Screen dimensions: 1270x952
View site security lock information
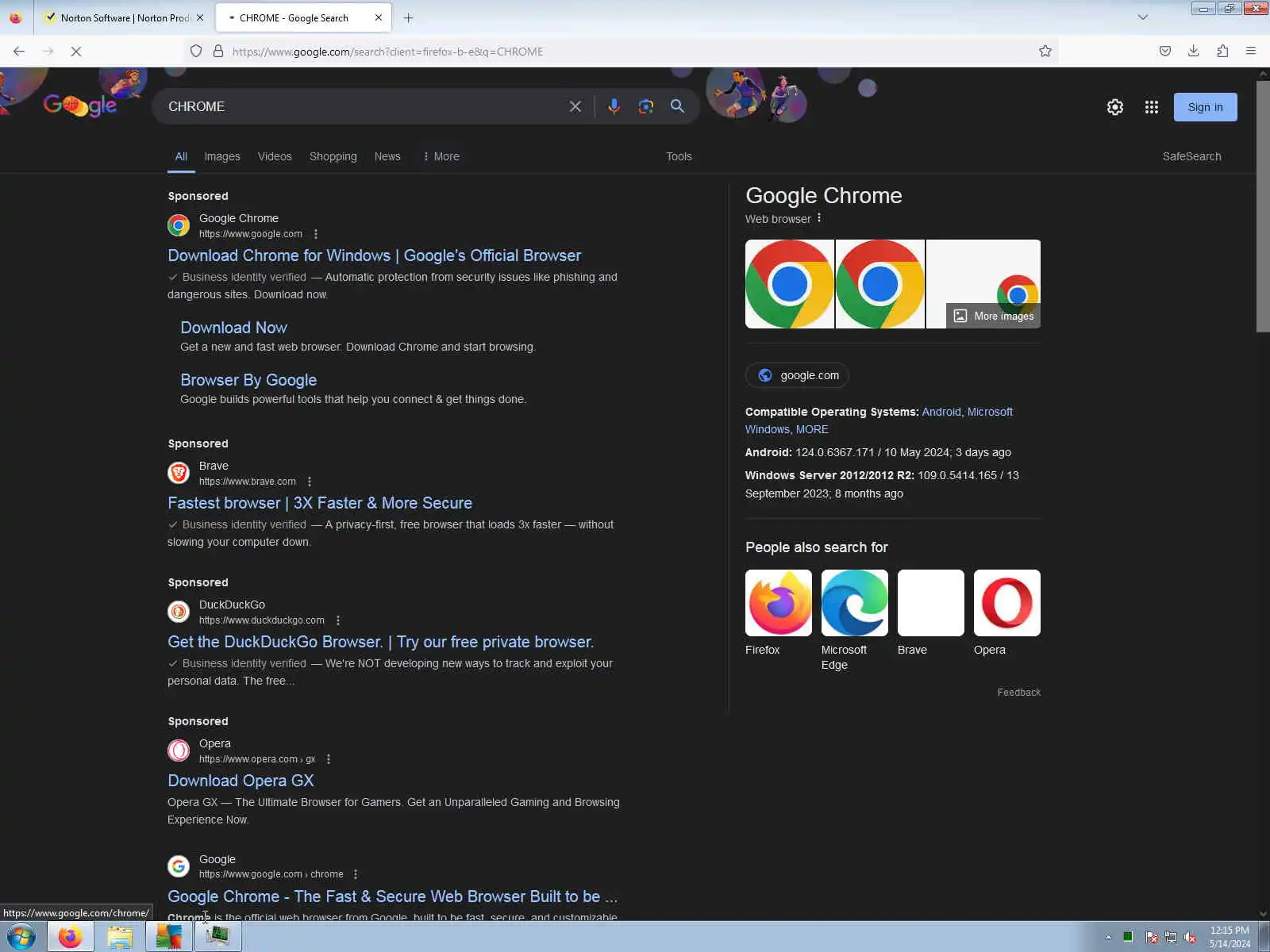tap(218, 52)
